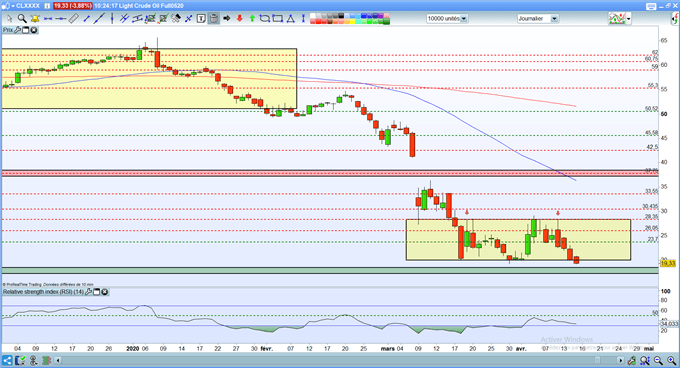Viewport: 680px width, 368px height.
Task: Click the 34,033 RSI value label
Action: tap(669, 324)
